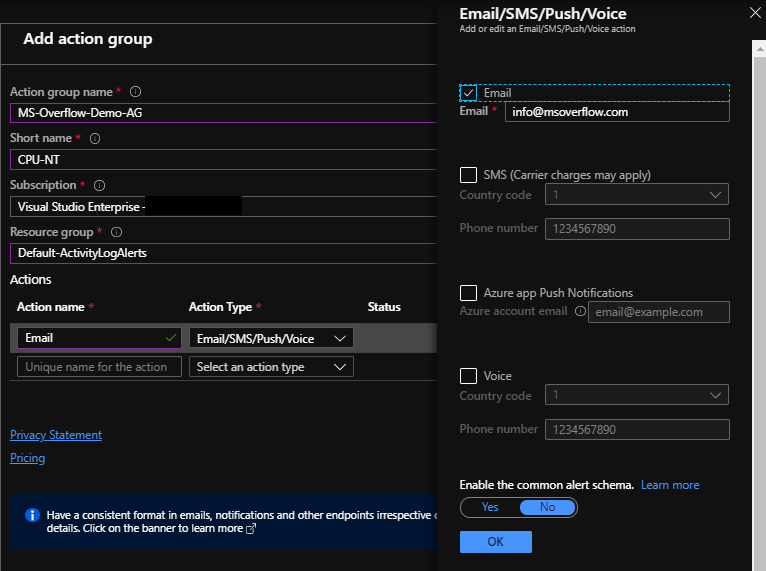
Task: Open the SMS Country code dropdown
Action: tap(636, 195)
